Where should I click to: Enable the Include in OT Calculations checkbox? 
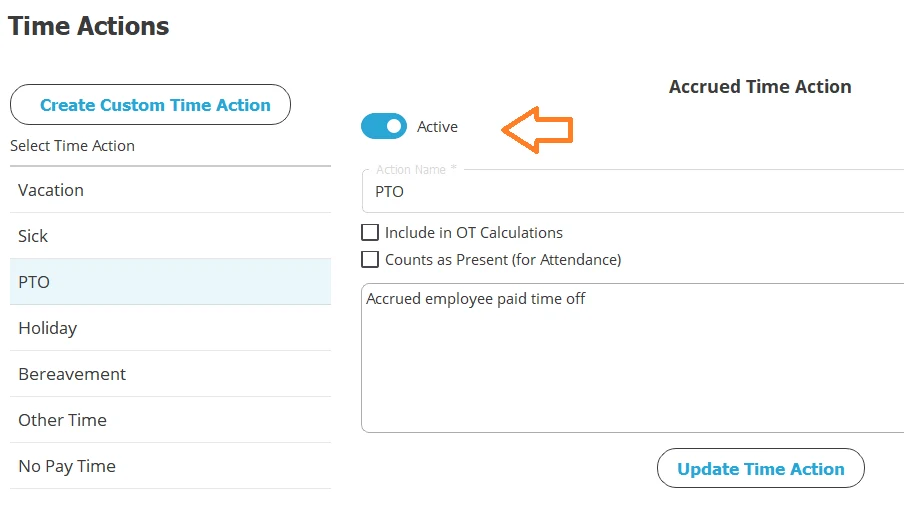tap(370, 233)
